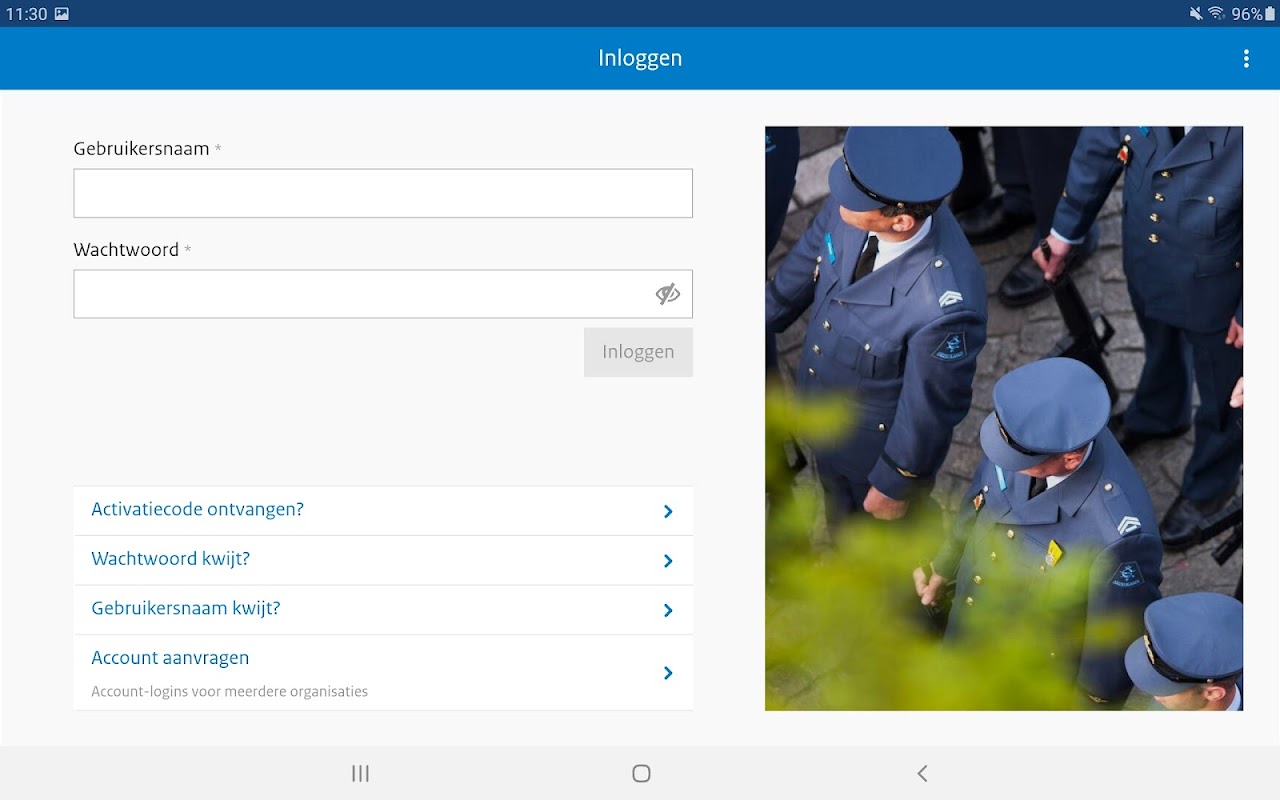Screen dimensions: 1280x800
Task: Tap the image notification icon in status bar
Action: pyautogui.click(x=62, y=14)
